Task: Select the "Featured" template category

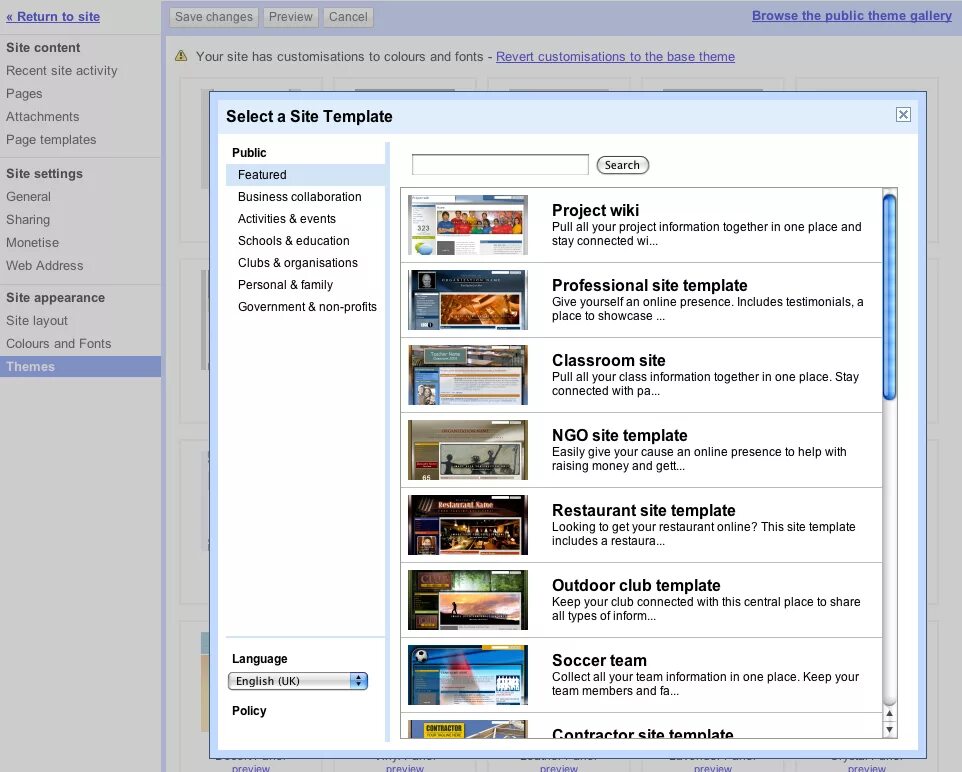Action: click(261, 174)
